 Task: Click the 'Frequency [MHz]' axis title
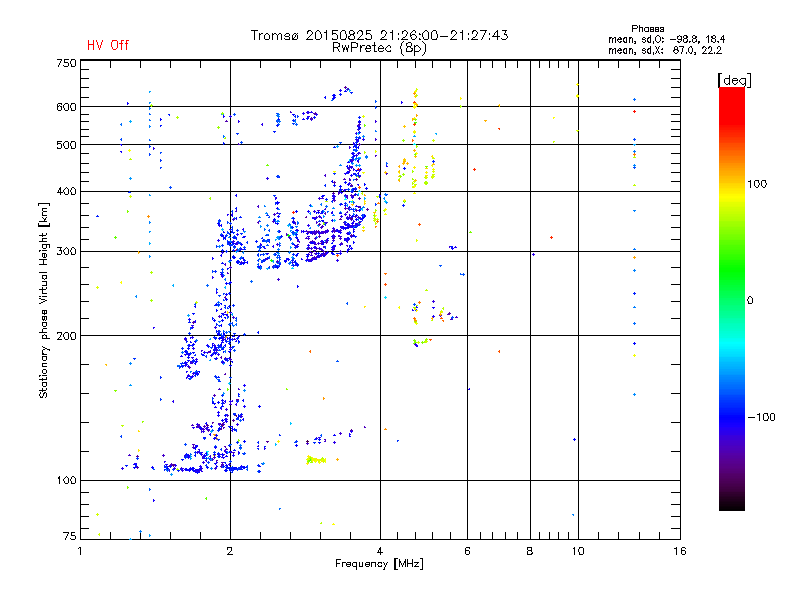click(x=379, y=564)
